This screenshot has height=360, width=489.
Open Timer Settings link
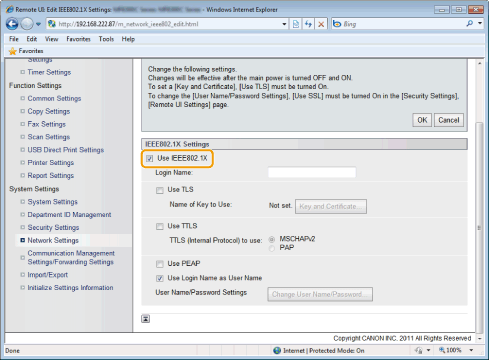click(x=49, y=72)
